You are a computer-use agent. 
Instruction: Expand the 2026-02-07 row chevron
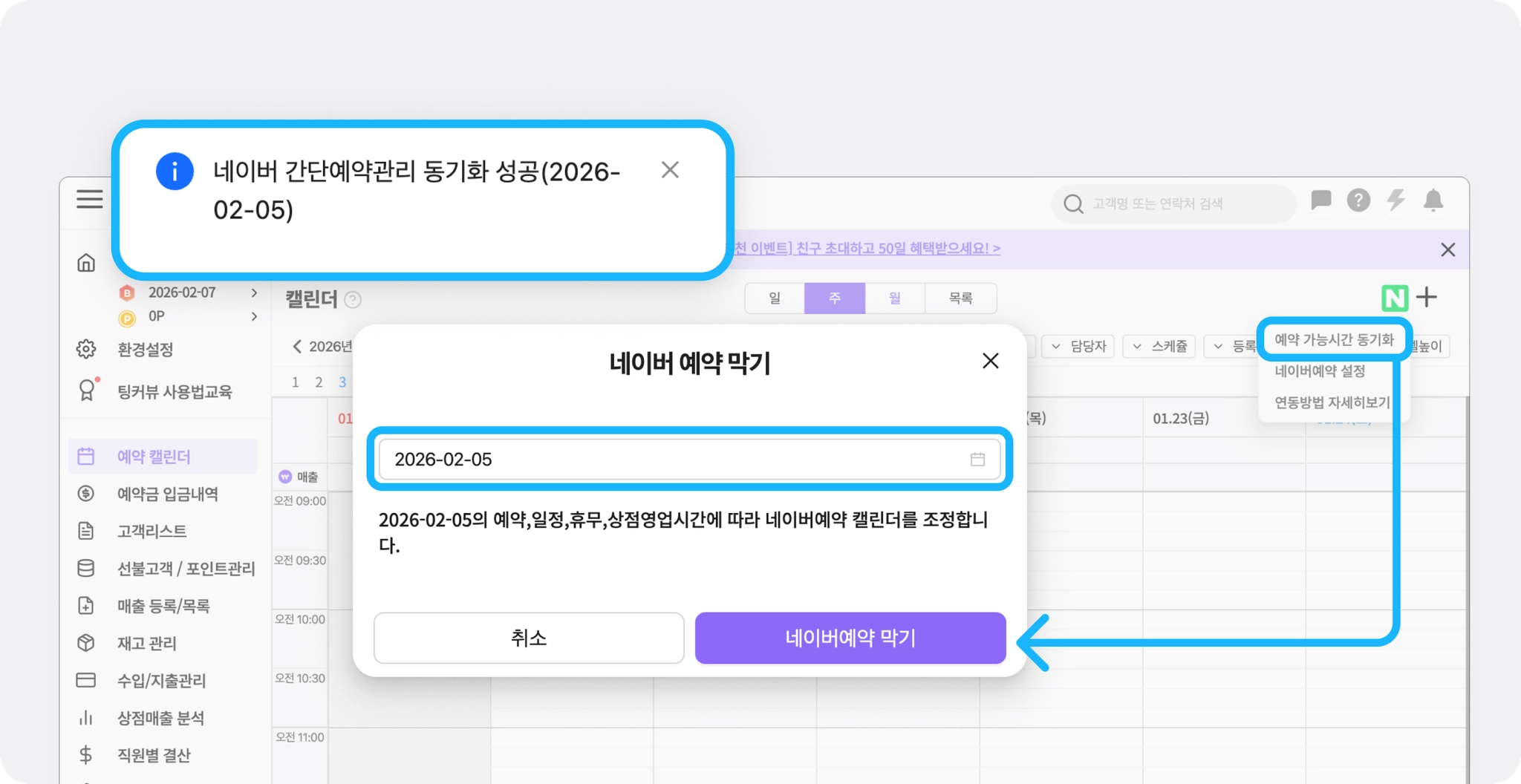point(254,293)
